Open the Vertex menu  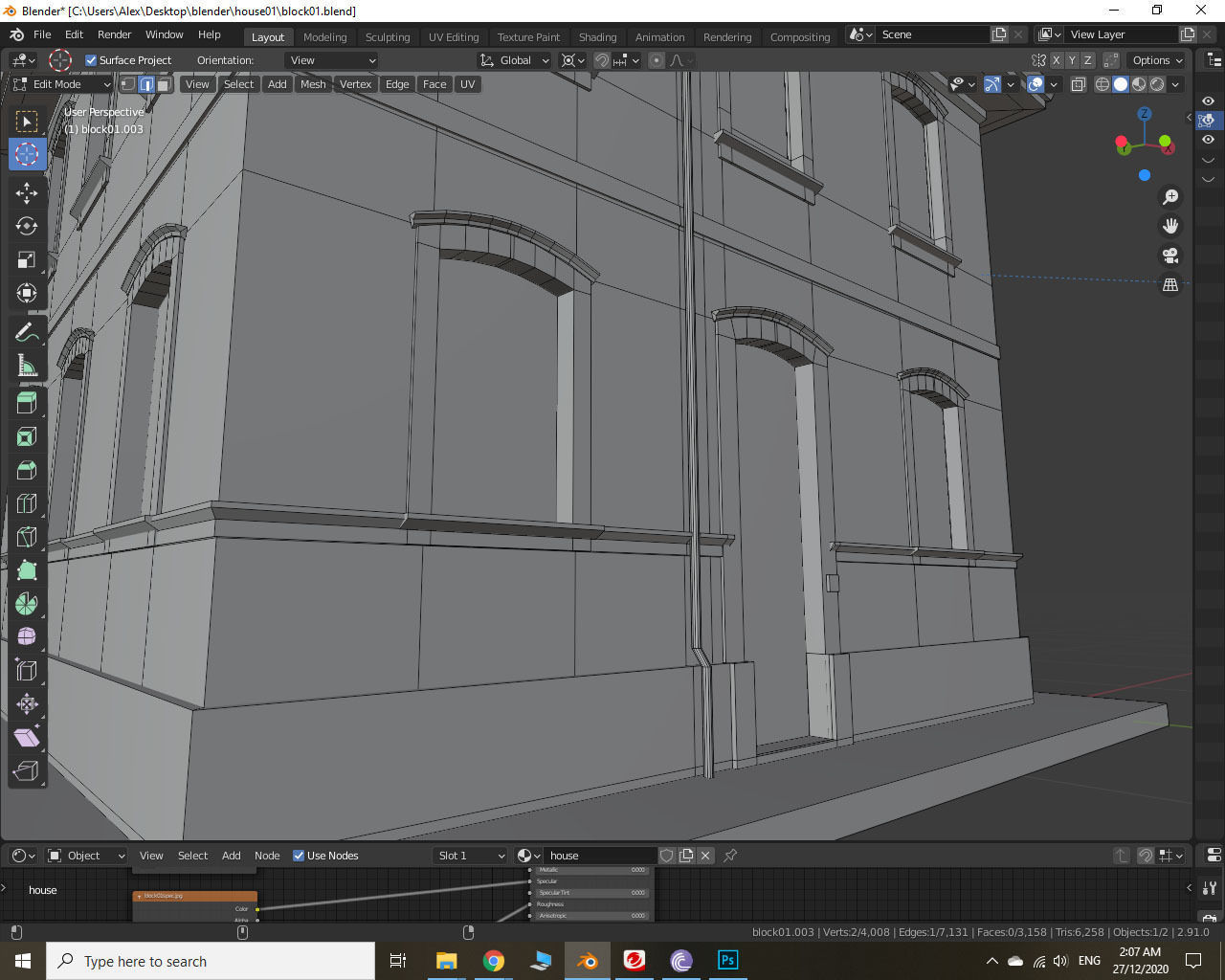pos(355,84)
